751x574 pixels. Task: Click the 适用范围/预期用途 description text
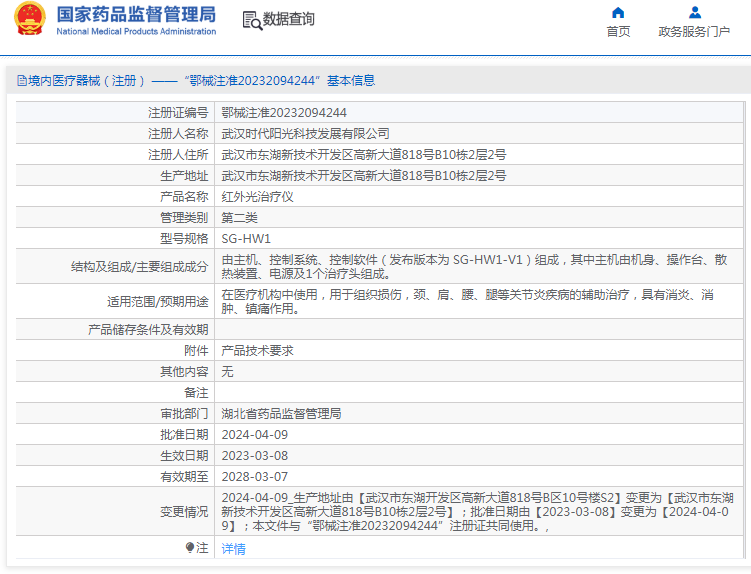[467, 301]
